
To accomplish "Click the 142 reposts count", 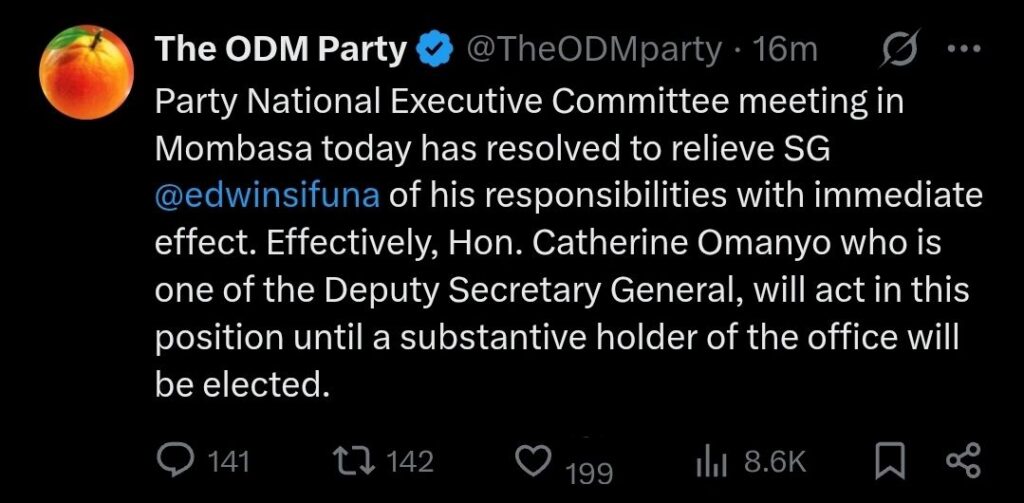I will [x=409, y=461].
